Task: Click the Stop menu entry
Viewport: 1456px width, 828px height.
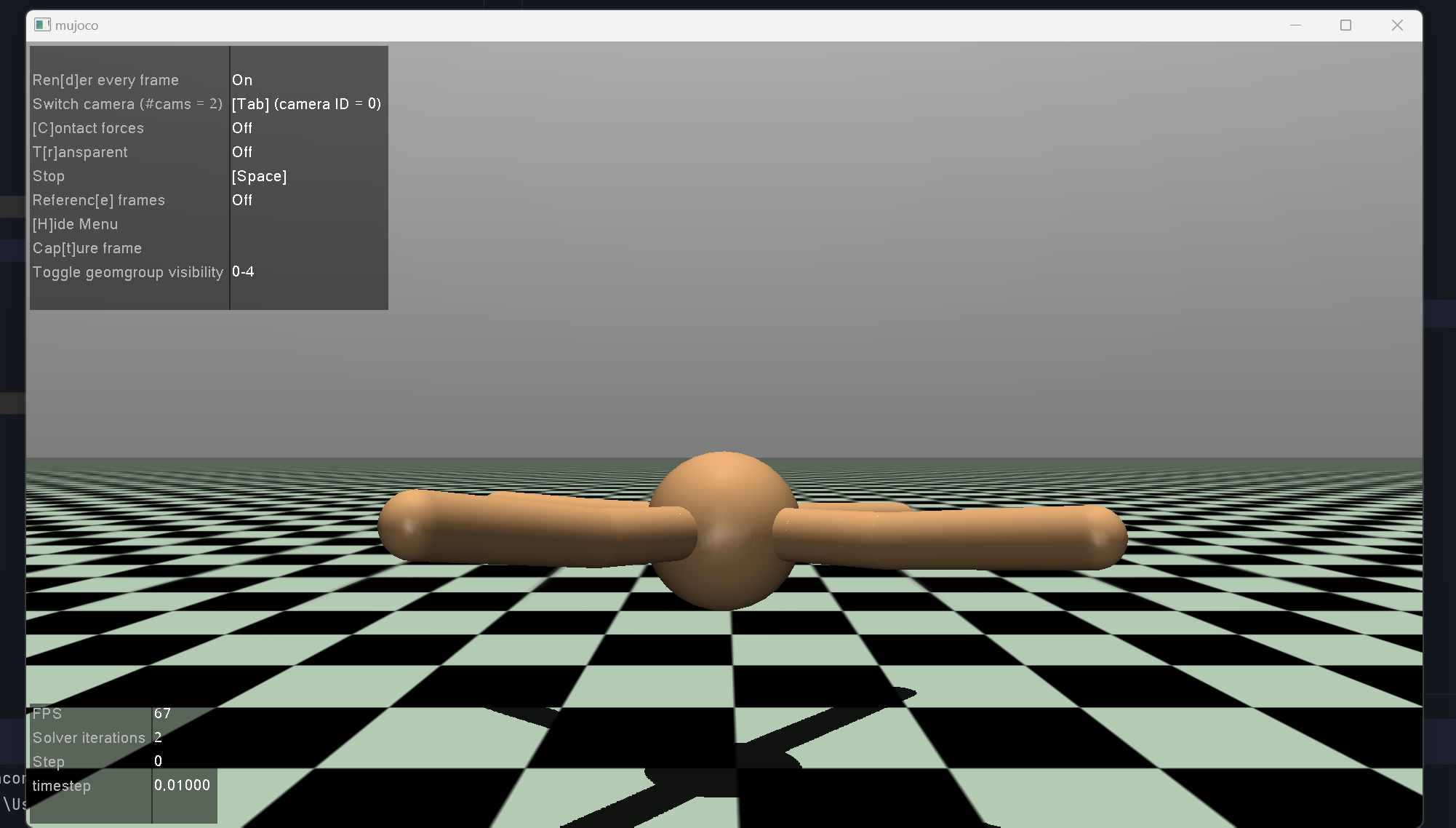Action: tap(49, 176)
